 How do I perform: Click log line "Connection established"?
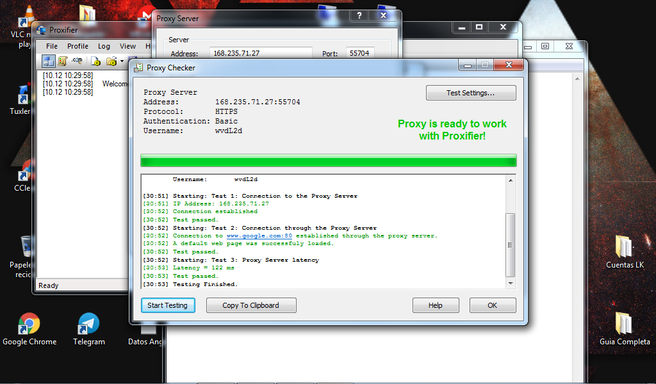point(215,212)
